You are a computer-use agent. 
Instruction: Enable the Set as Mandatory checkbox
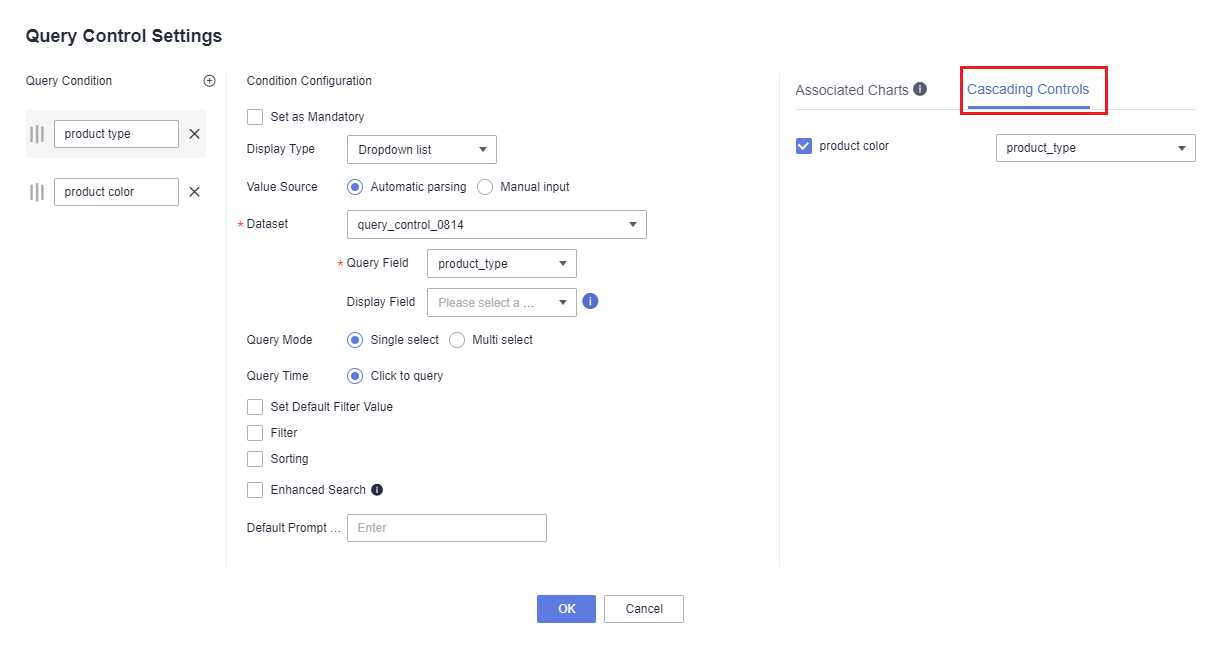tap(255, 117)
